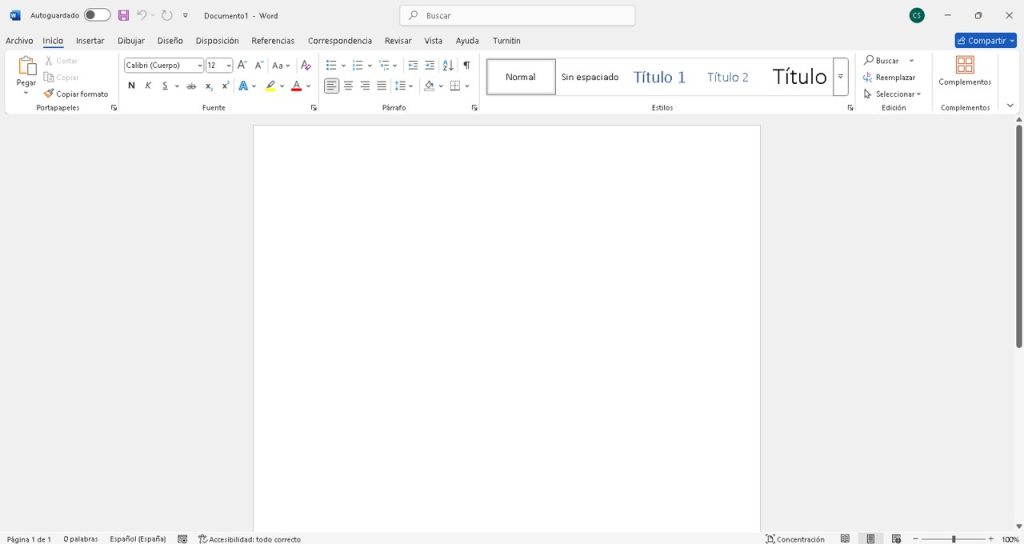Center align the paragraph
Image resolution: width=1024 pixels, height=544 pixels.
point(348,86)
